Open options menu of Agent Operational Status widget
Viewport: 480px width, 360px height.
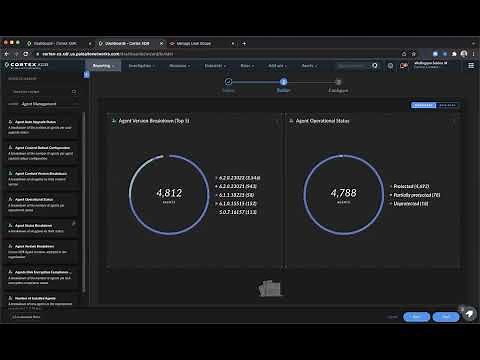pos(453,122)
